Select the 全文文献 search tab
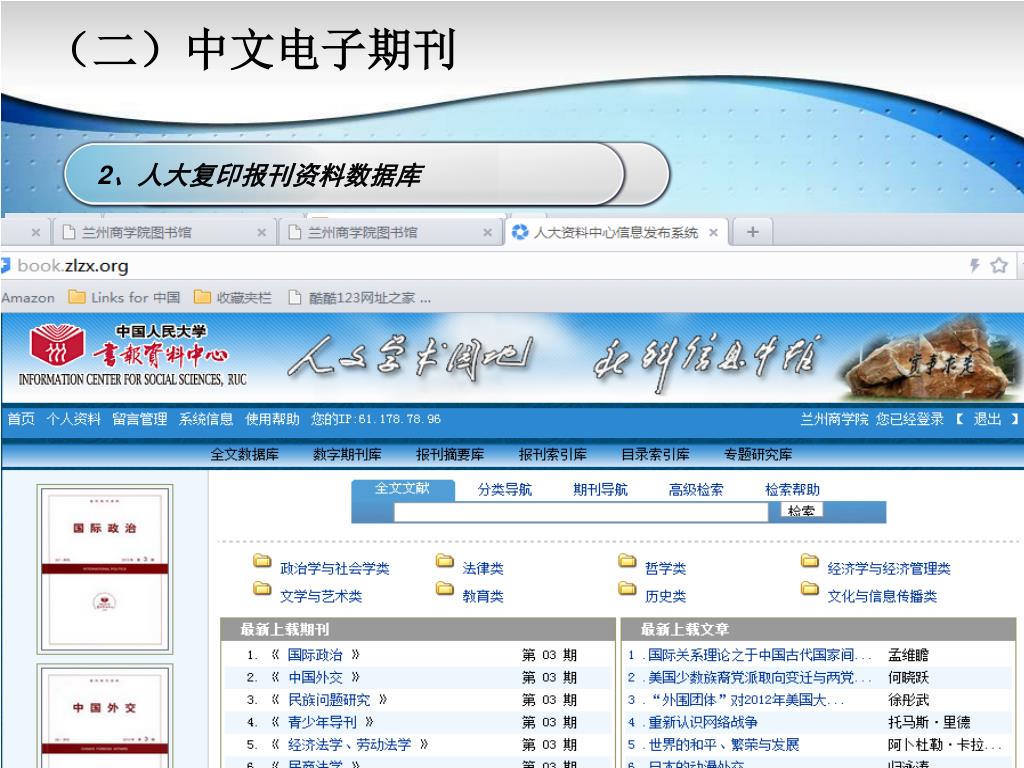This screenshot has width=1024, height=768. click(402, 488)
